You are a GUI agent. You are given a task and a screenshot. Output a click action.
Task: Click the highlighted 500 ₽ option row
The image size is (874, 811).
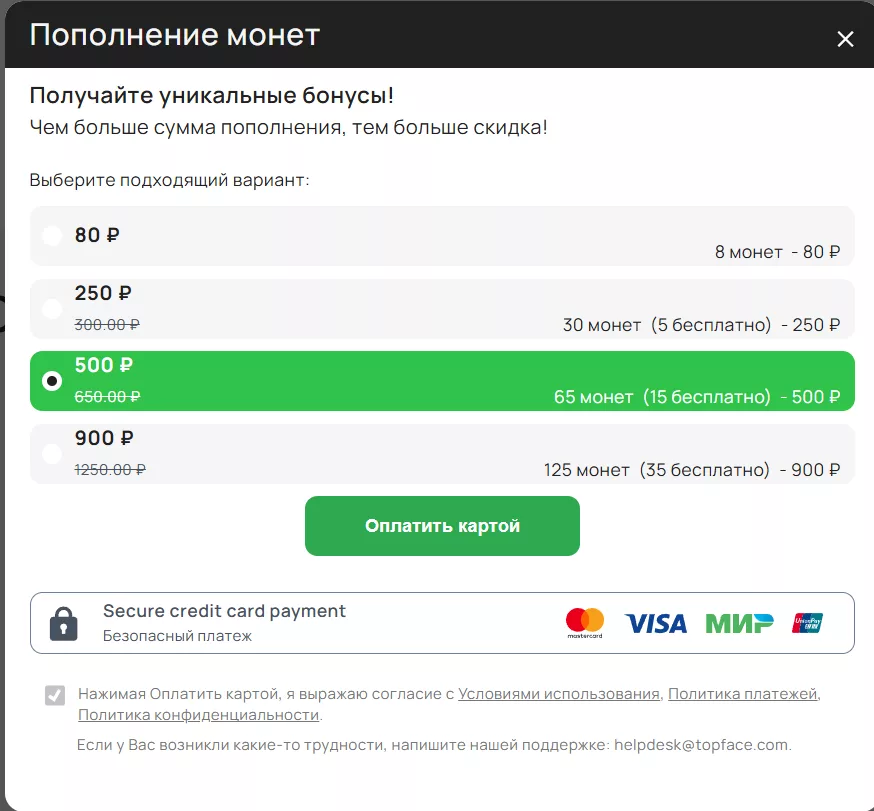point(442,381)
